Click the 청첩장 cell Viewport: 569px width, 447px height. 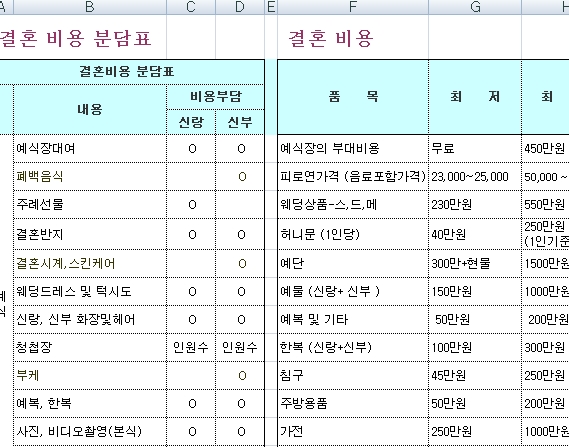point(90,347)
